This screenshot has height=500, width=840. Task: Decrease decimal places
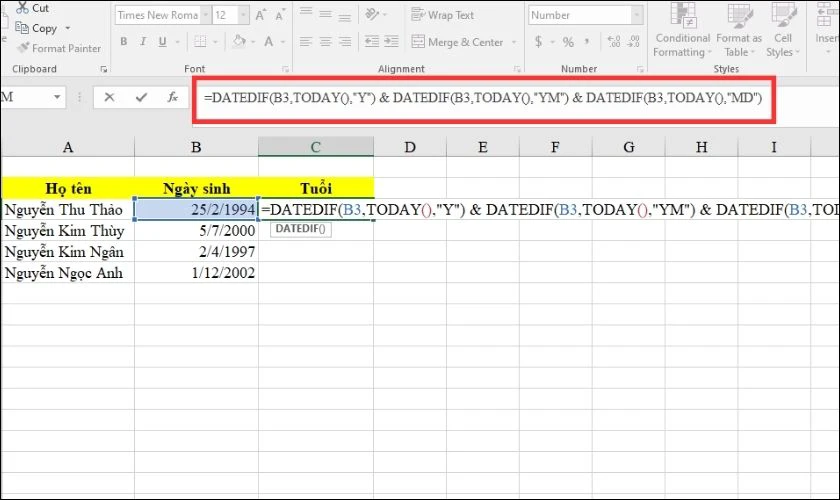tap(634, 41)
